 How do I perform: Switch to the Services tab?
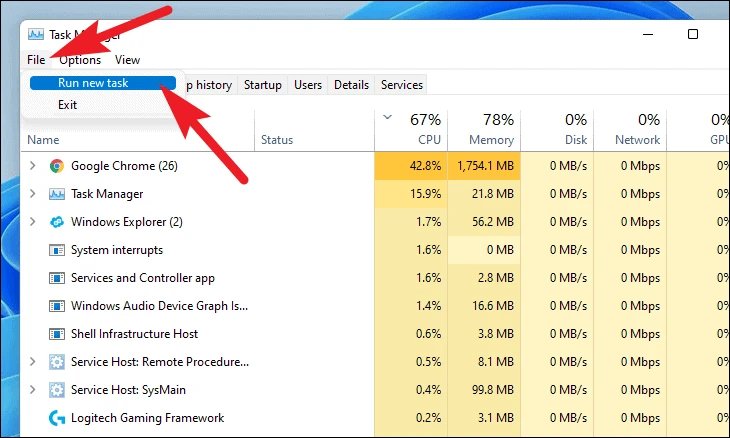coord(402,85)
